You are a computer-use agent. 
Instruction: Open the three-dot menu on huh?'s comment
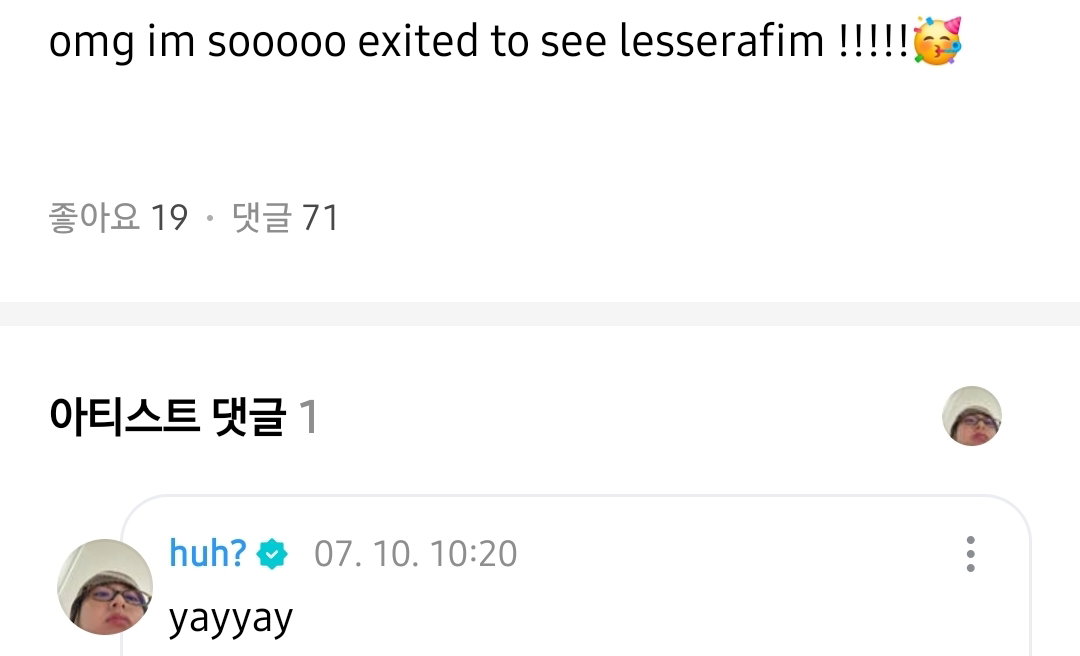pyautogui.click(x=970, y=554)
